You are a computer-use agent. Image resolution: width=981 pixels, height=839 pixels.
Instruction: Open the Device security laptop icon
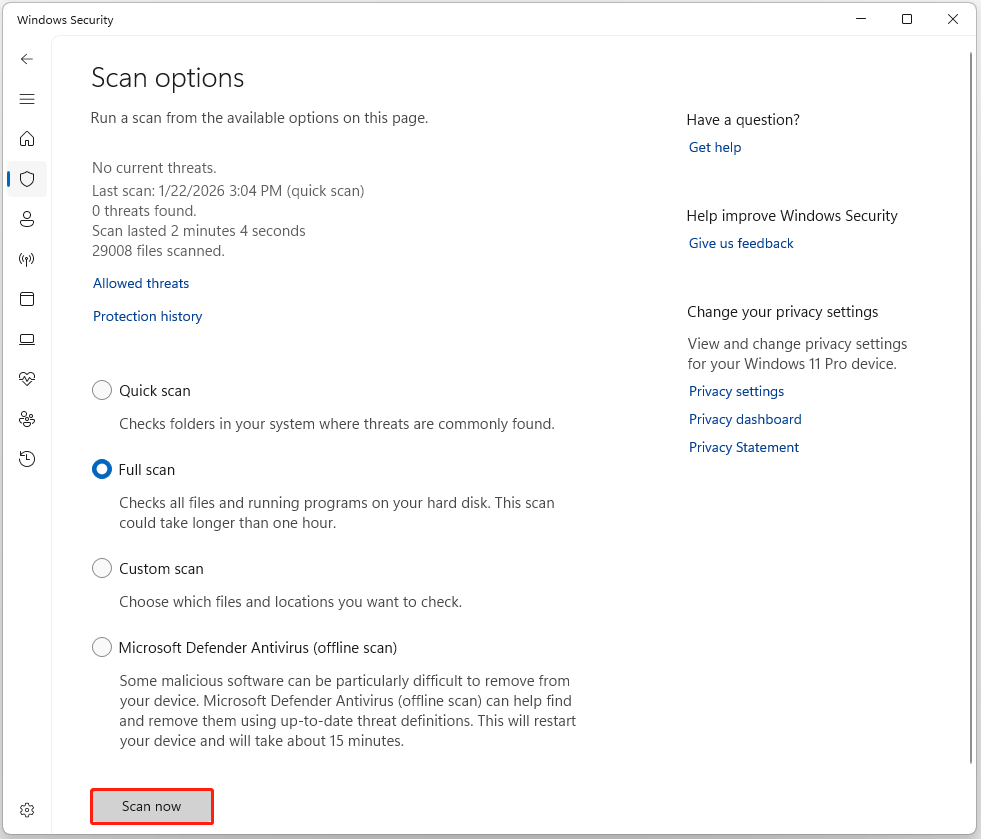click(27, 339)
